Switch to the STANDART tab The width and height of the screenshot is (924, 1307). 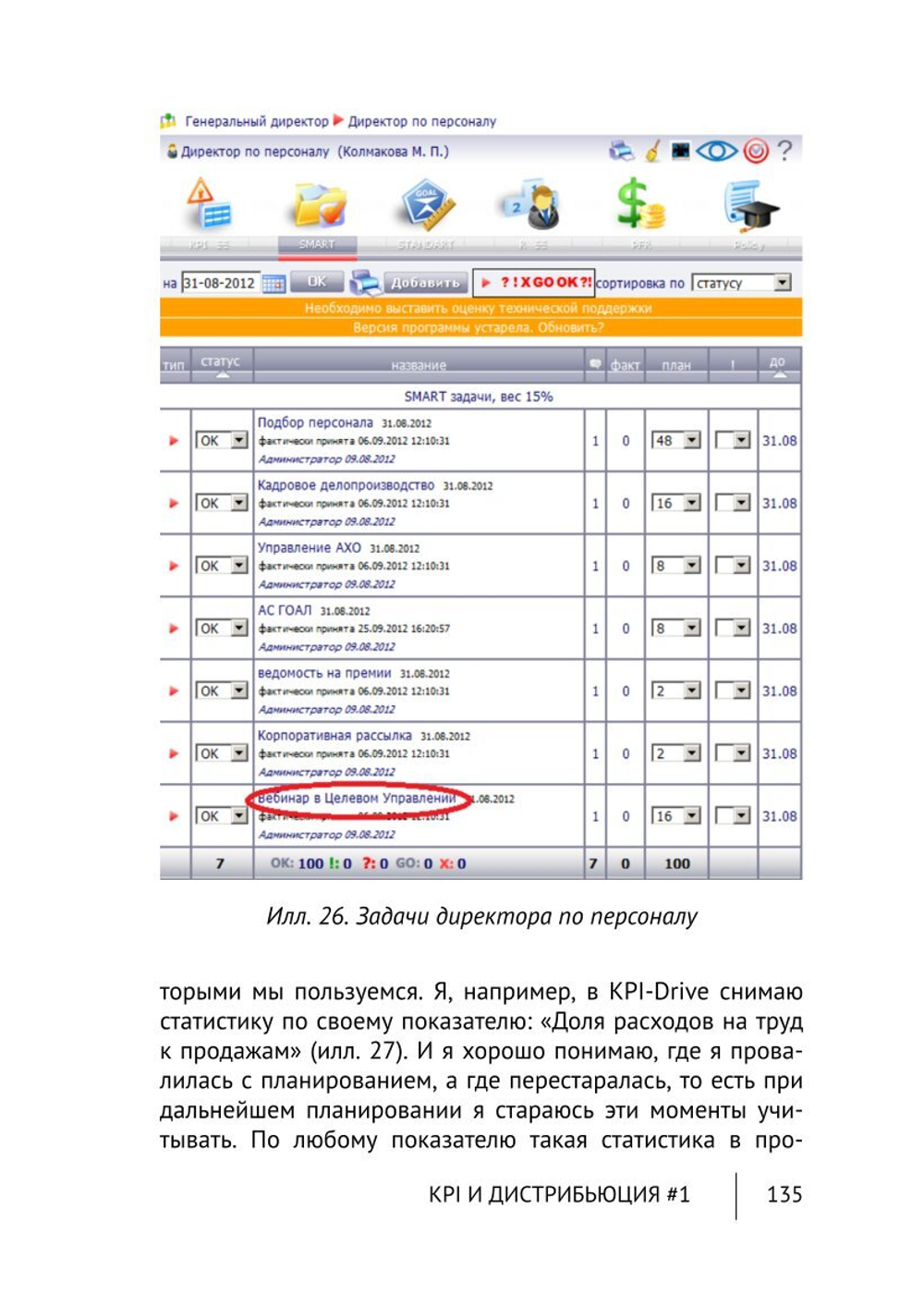[425, 245]
